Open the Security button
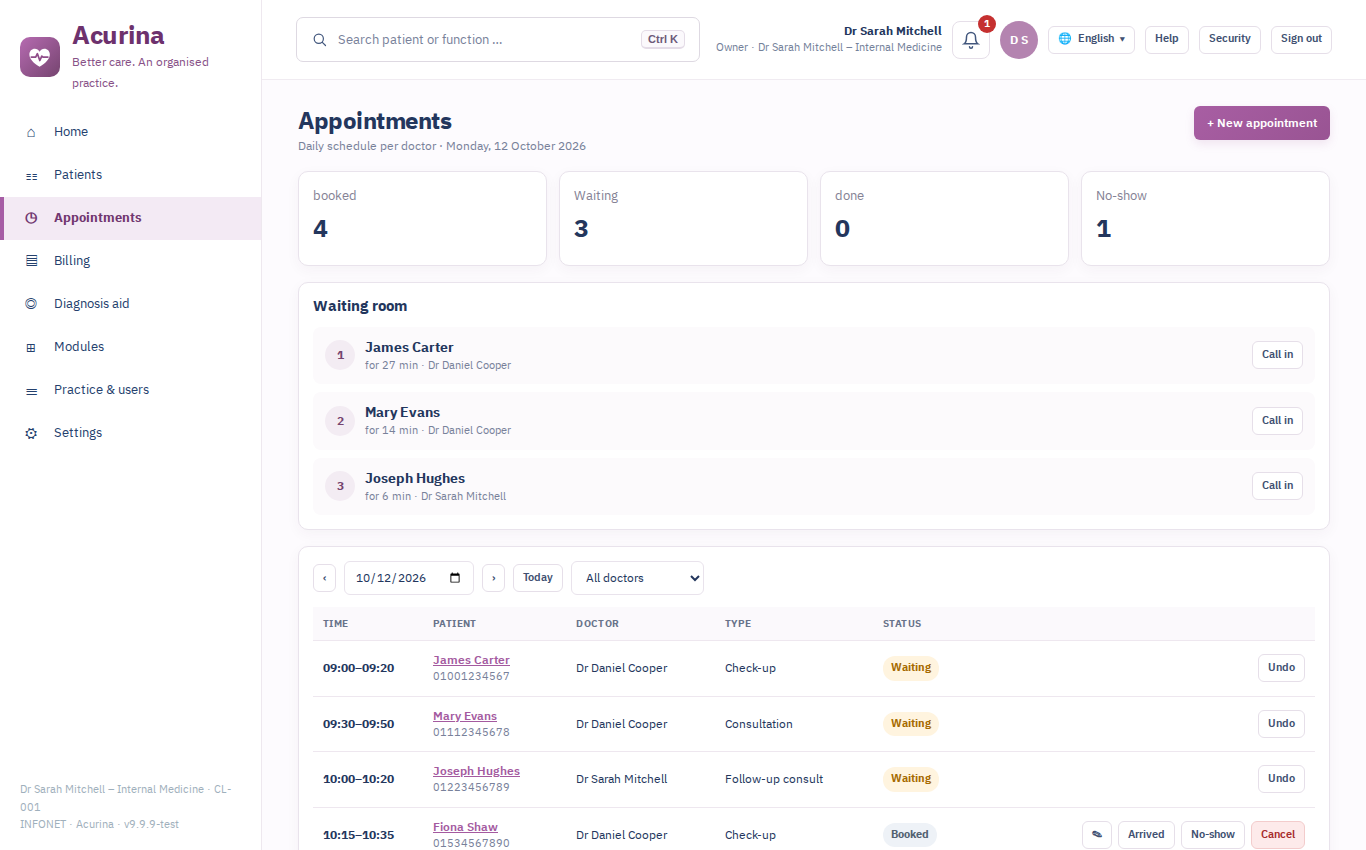This screenshot has width=1366, height=850. pos(1230,39)
